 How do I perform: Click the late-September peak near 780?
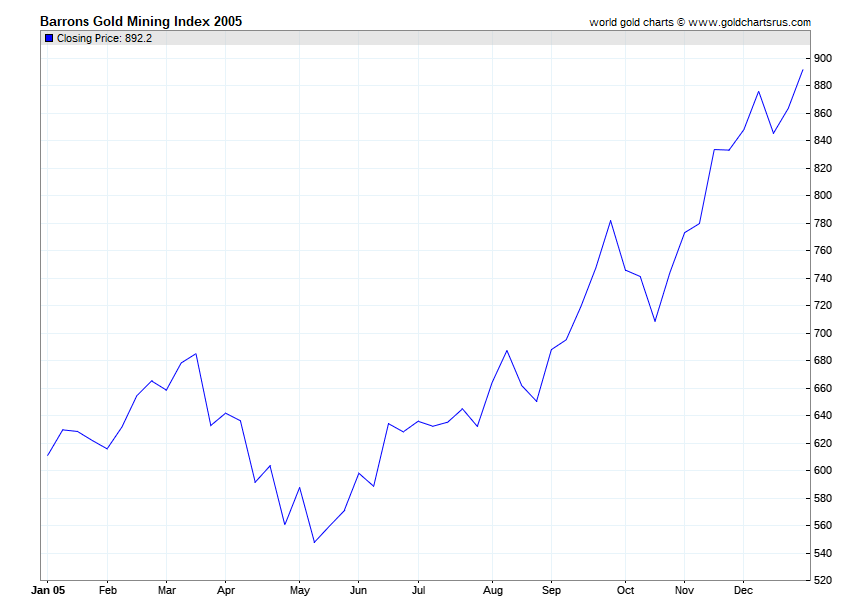(610, 221)
